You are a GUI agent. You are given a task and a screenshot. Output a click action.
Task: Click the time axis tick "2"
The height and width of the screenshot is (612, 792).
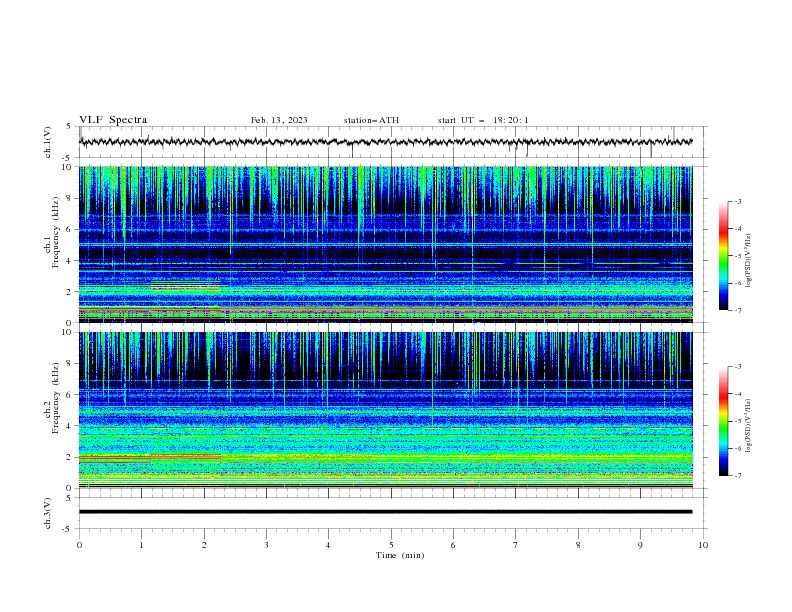204,545
